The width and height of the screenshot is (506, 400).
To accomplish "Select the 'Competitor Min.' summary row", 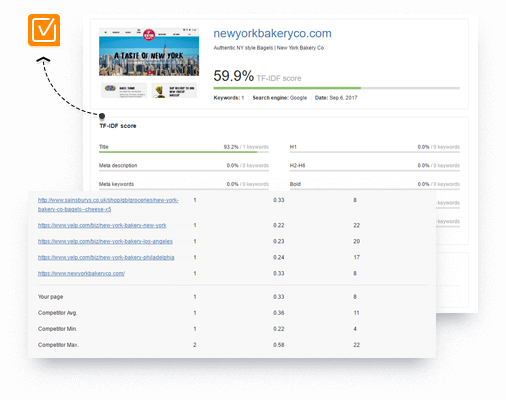I will tap(232, 329).
